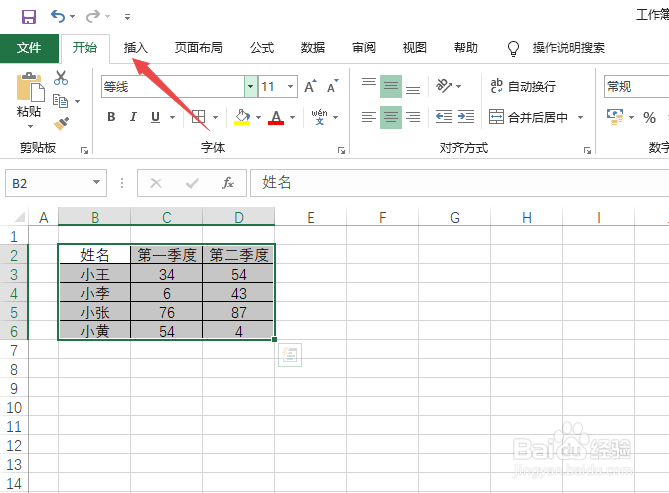Image resolution: width=669 pixels, height=493 pixels.
Task: Open the 数据 tab
Action: [313, 47]
